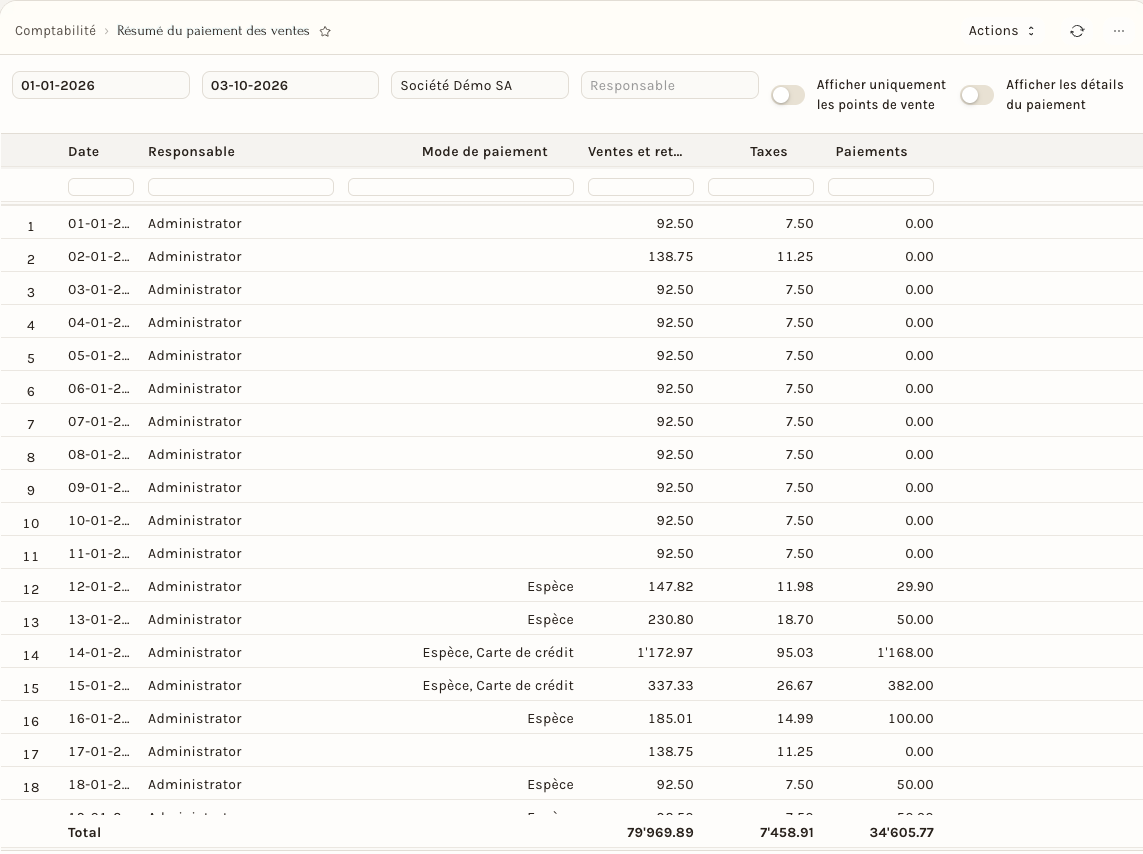The height and width of the screenshot is (854, 1143).
Task: Open the Actions dropdown
Action: (1001, 31)
